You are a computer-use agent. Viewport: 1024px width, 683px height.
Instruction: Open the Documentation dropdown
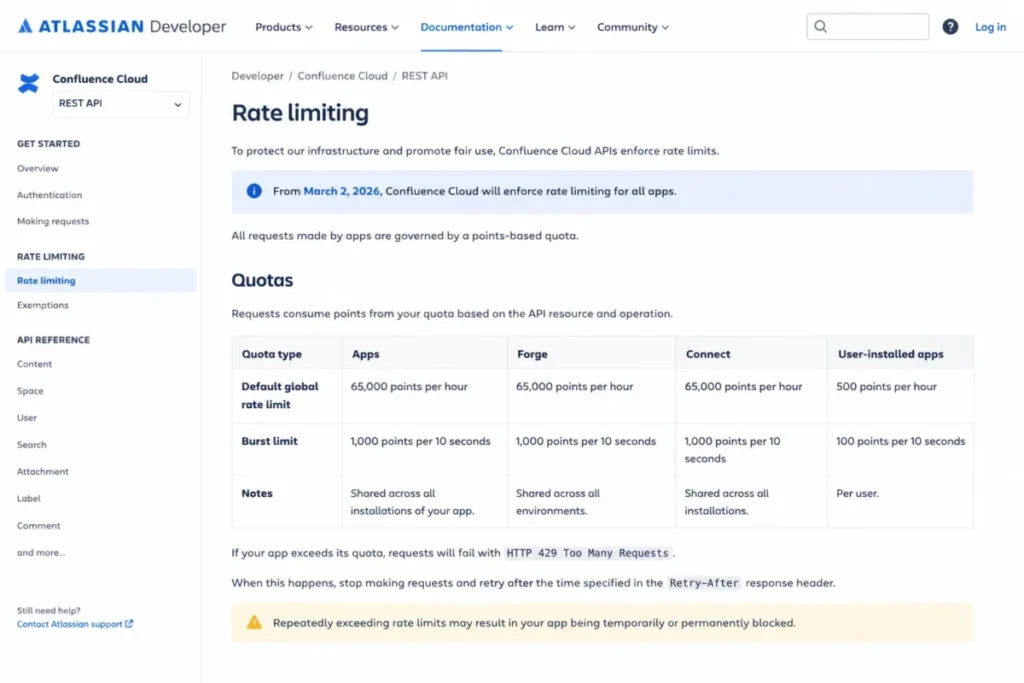coord(466,27)
